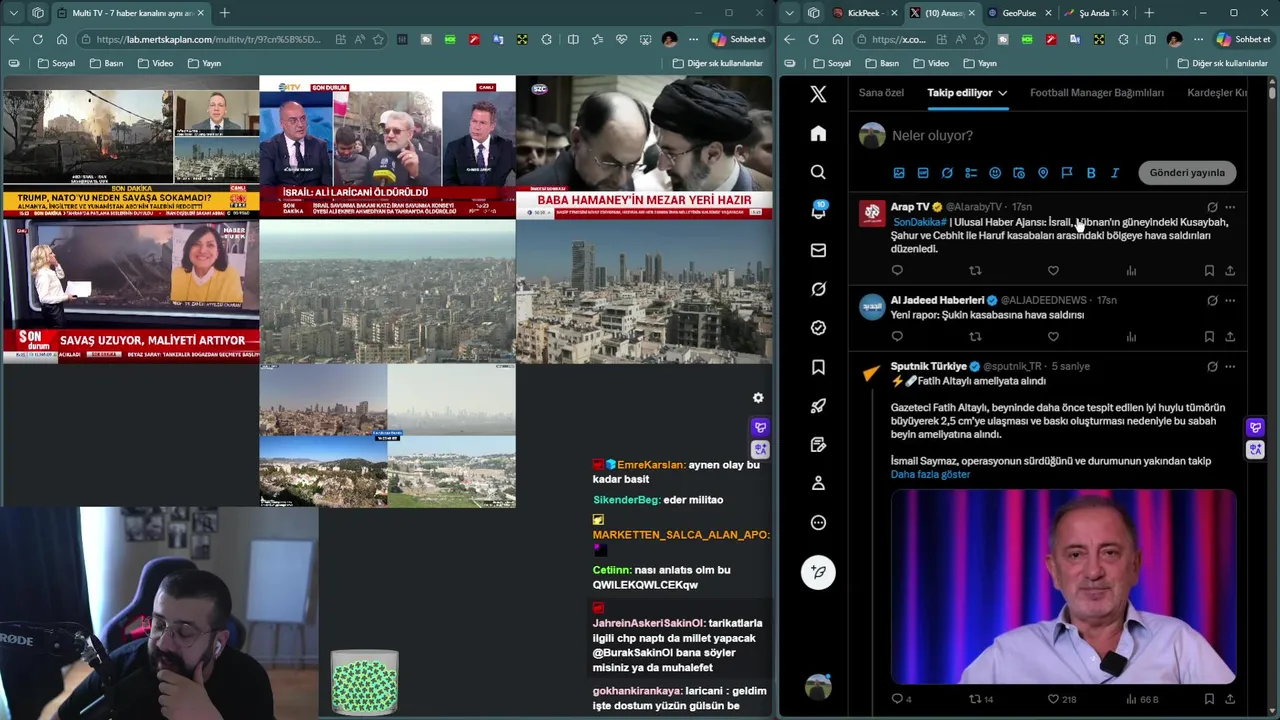Image resolution: width=1280 pixels, height=720 pixels.
Task: Play the Fatih Altaylı video in Sputnik post
Action: point(1063,586)
